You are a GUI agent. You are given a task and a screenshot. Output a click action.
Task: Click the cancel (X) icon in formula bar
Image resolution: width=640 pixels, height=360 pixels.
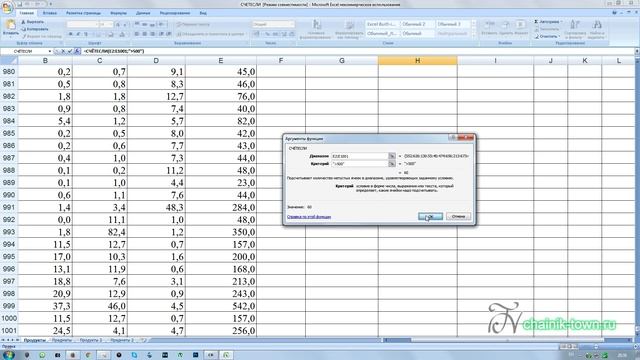click(63, 51)
